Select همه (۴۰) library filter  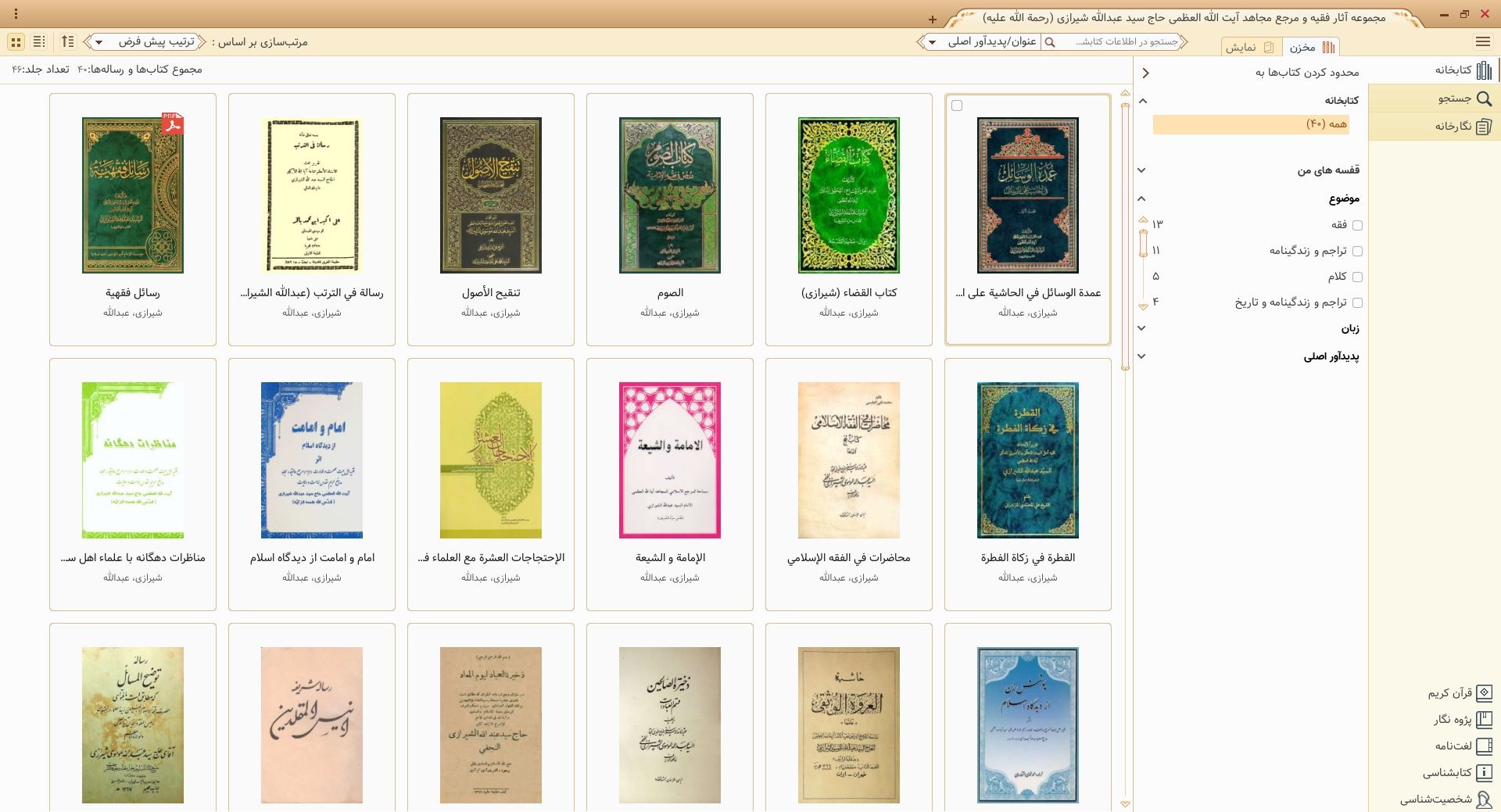1251,124
